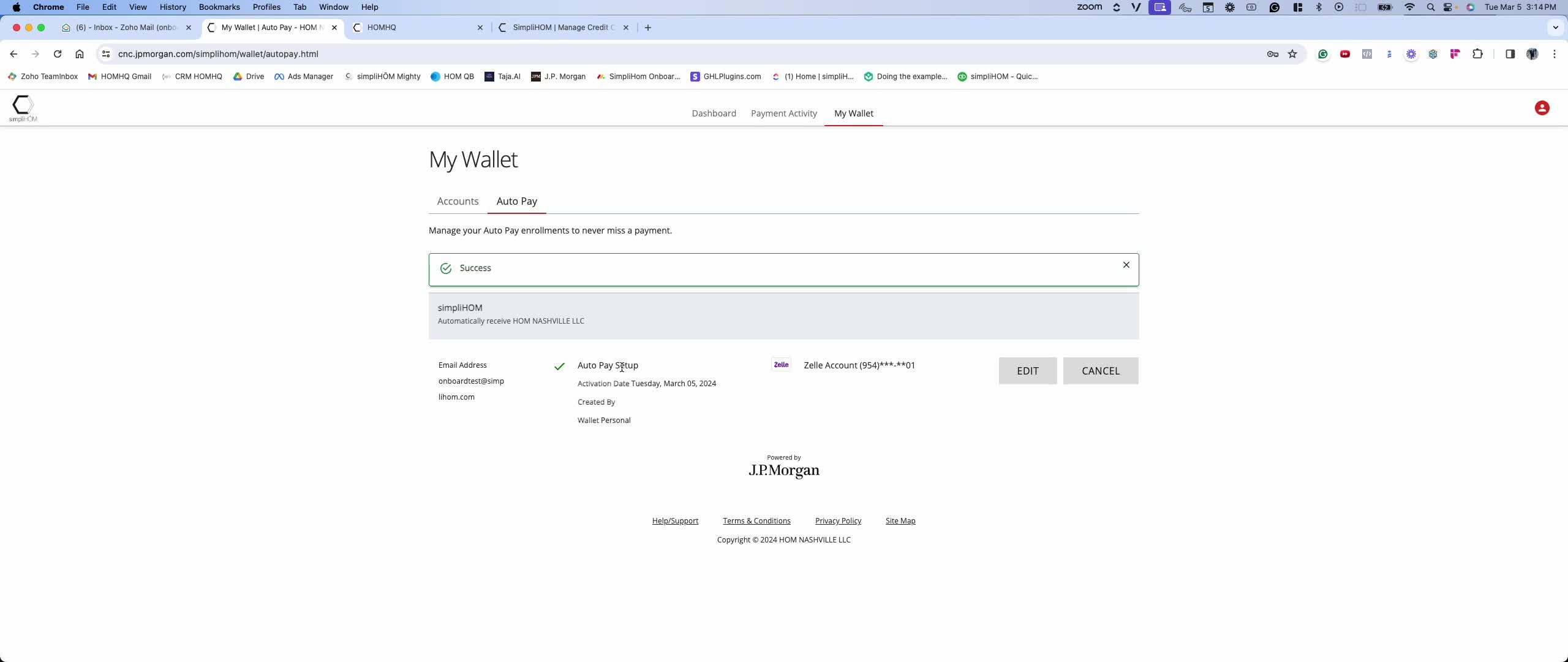The image size is (1568, 662).
Task: Open Chrome extensions puzzle icon
Action: click(1478, 54)
